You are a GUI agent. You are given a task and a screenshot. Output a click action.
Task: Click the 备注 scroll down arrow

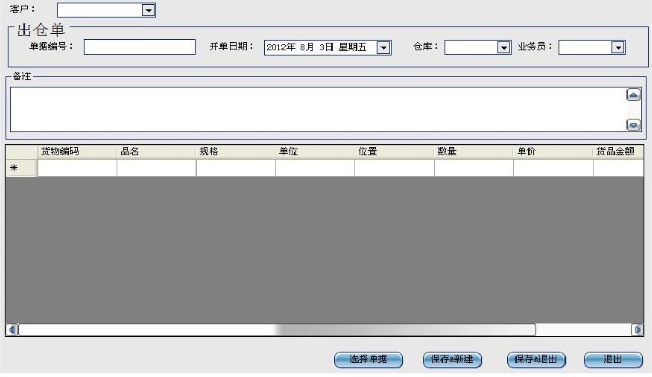[x=633, y=125]
